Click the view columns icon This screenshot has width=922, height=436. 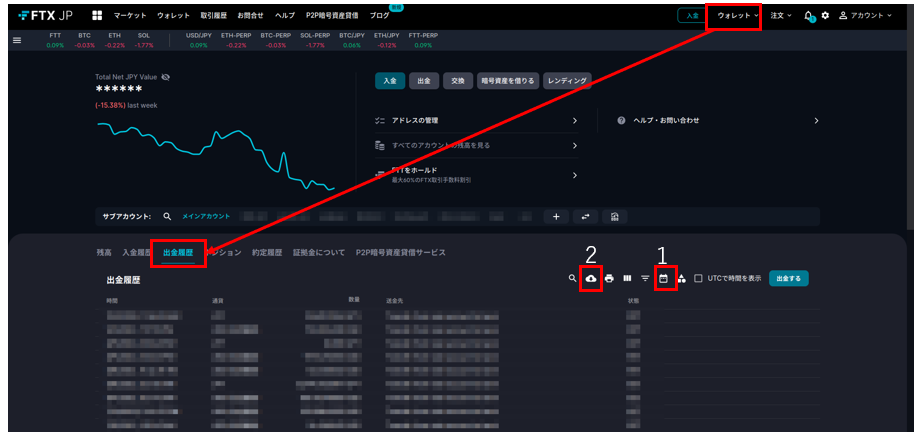[627, 278]
